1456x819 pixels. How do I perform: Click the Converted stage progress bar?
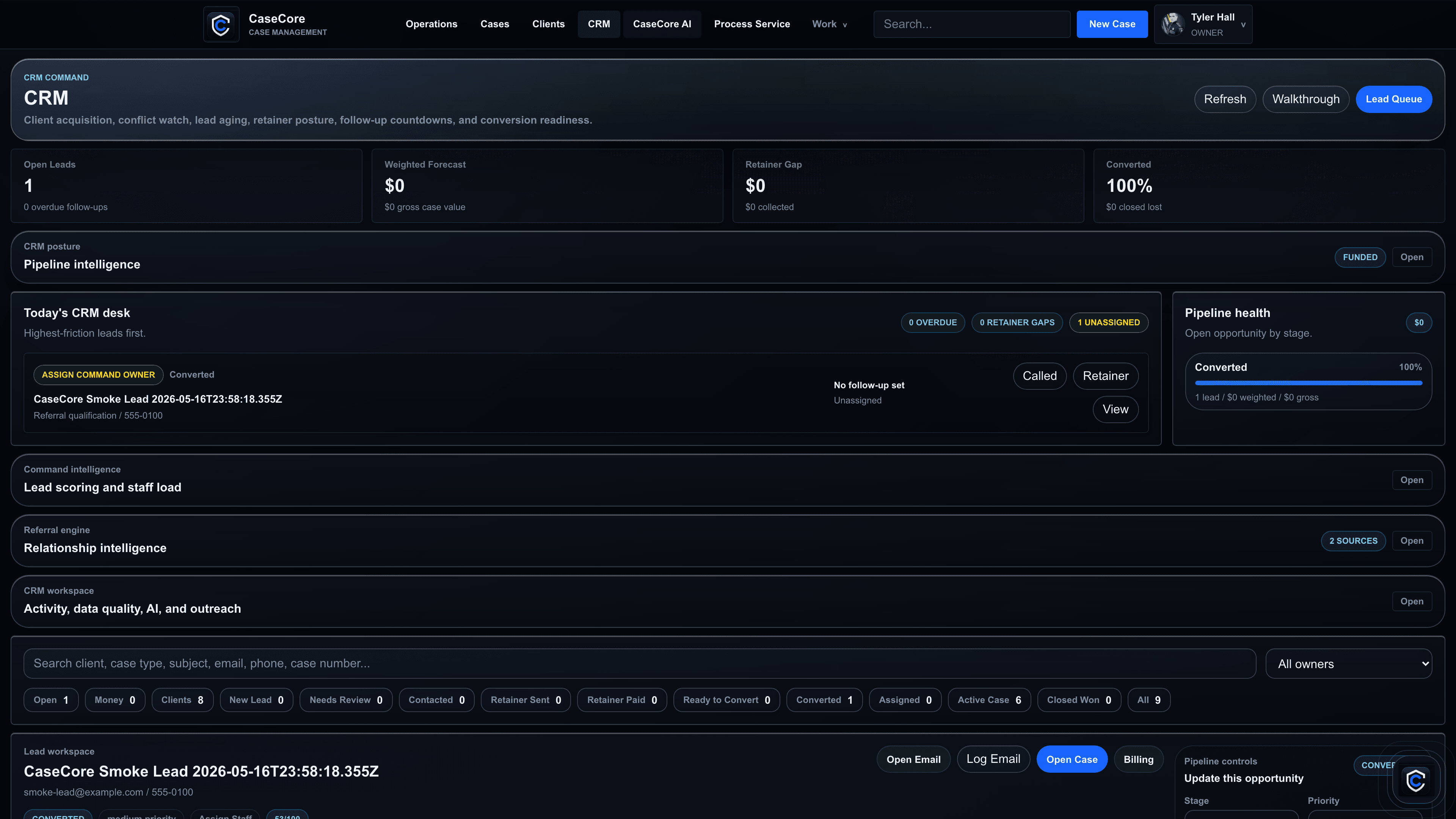pyautogui.click(x=1308, y=383)
